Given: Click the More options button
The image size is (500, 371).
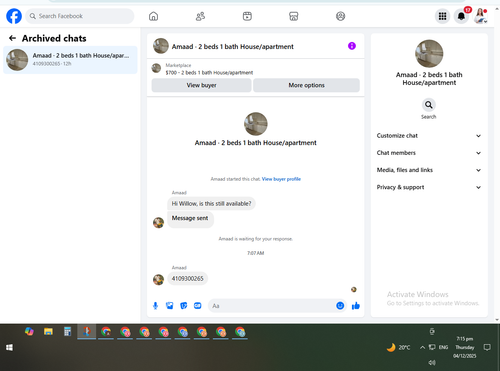Looking at the screenshot, I should (306, 85).
